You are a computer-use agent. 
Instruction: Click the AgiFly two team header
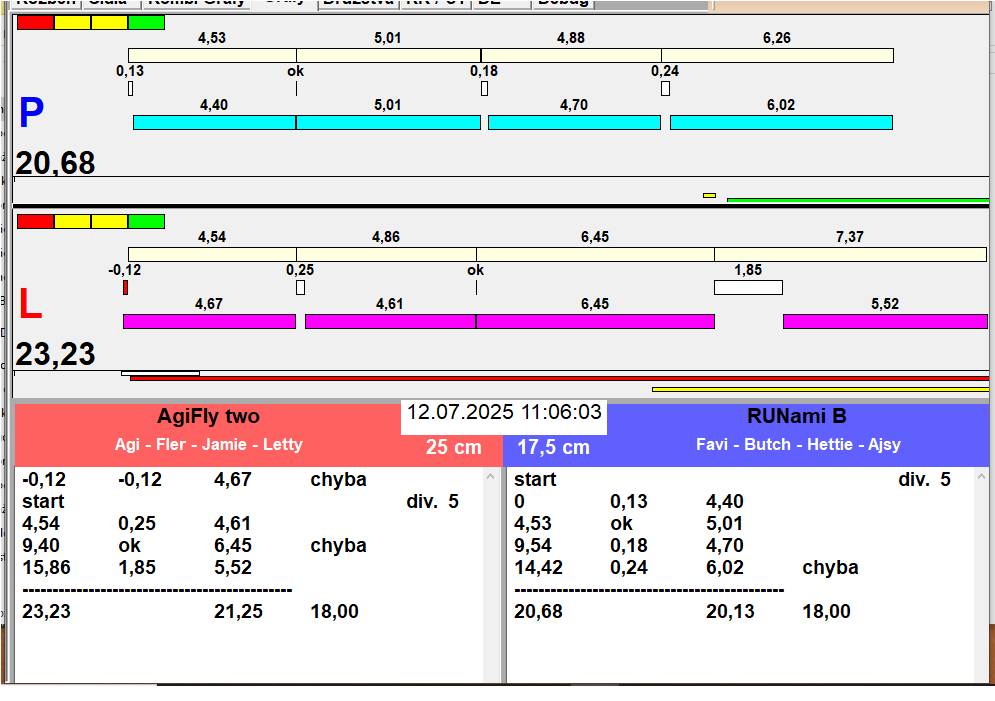click(208, 416)
